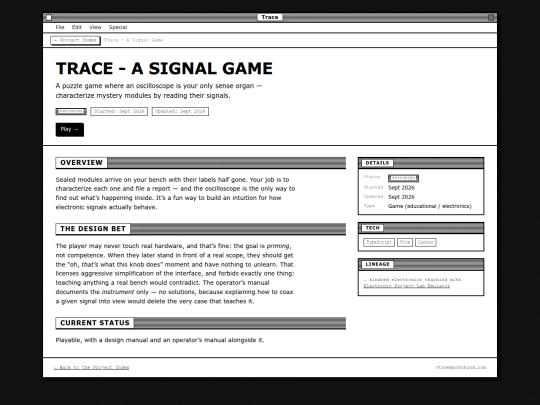The width and height of the screenshot is (540, 405).
Task: Open the Edit menu
Action: pyautogui.click(x=76, y=27)
